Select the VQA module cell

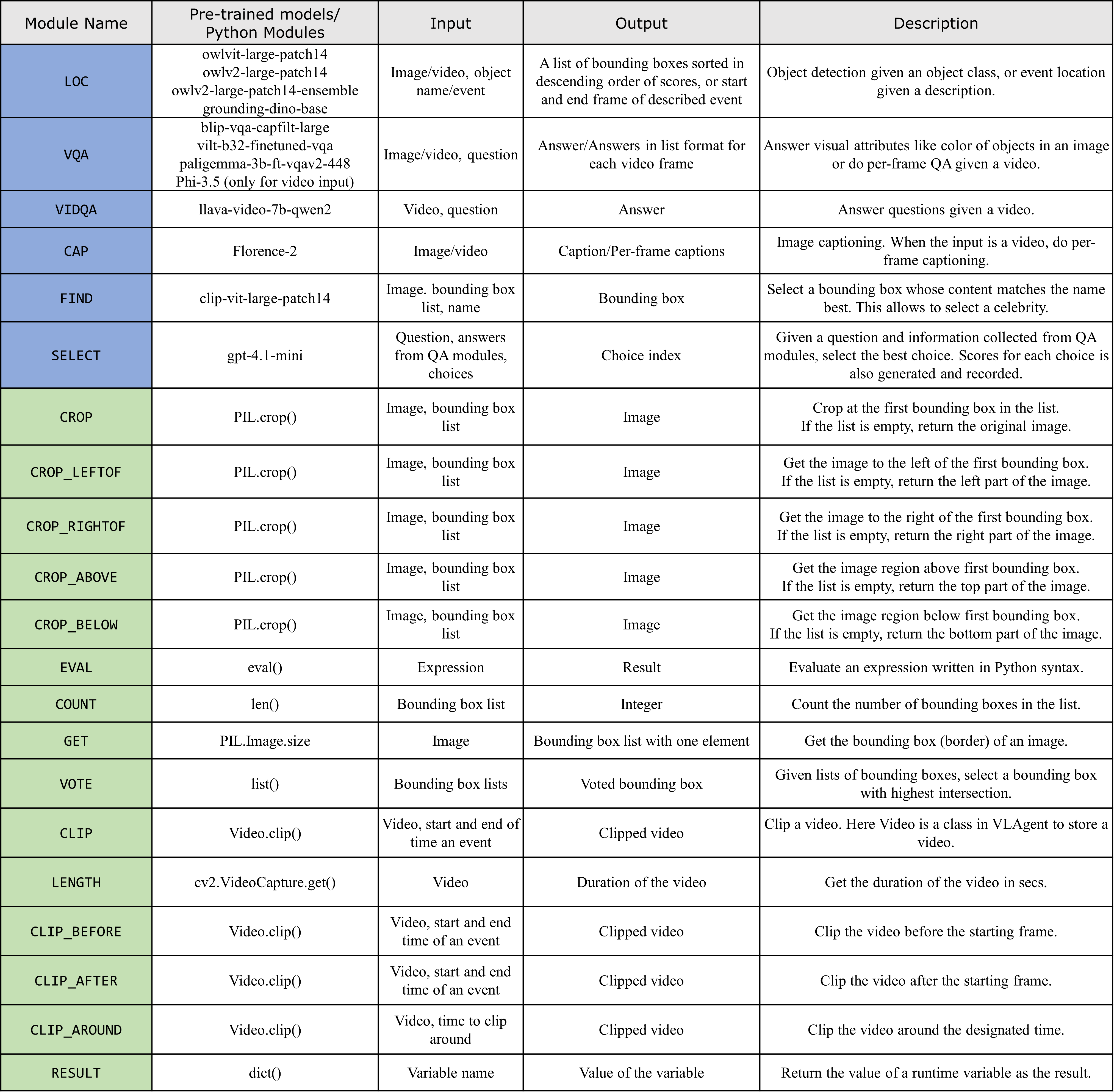[x=76, y=154]
